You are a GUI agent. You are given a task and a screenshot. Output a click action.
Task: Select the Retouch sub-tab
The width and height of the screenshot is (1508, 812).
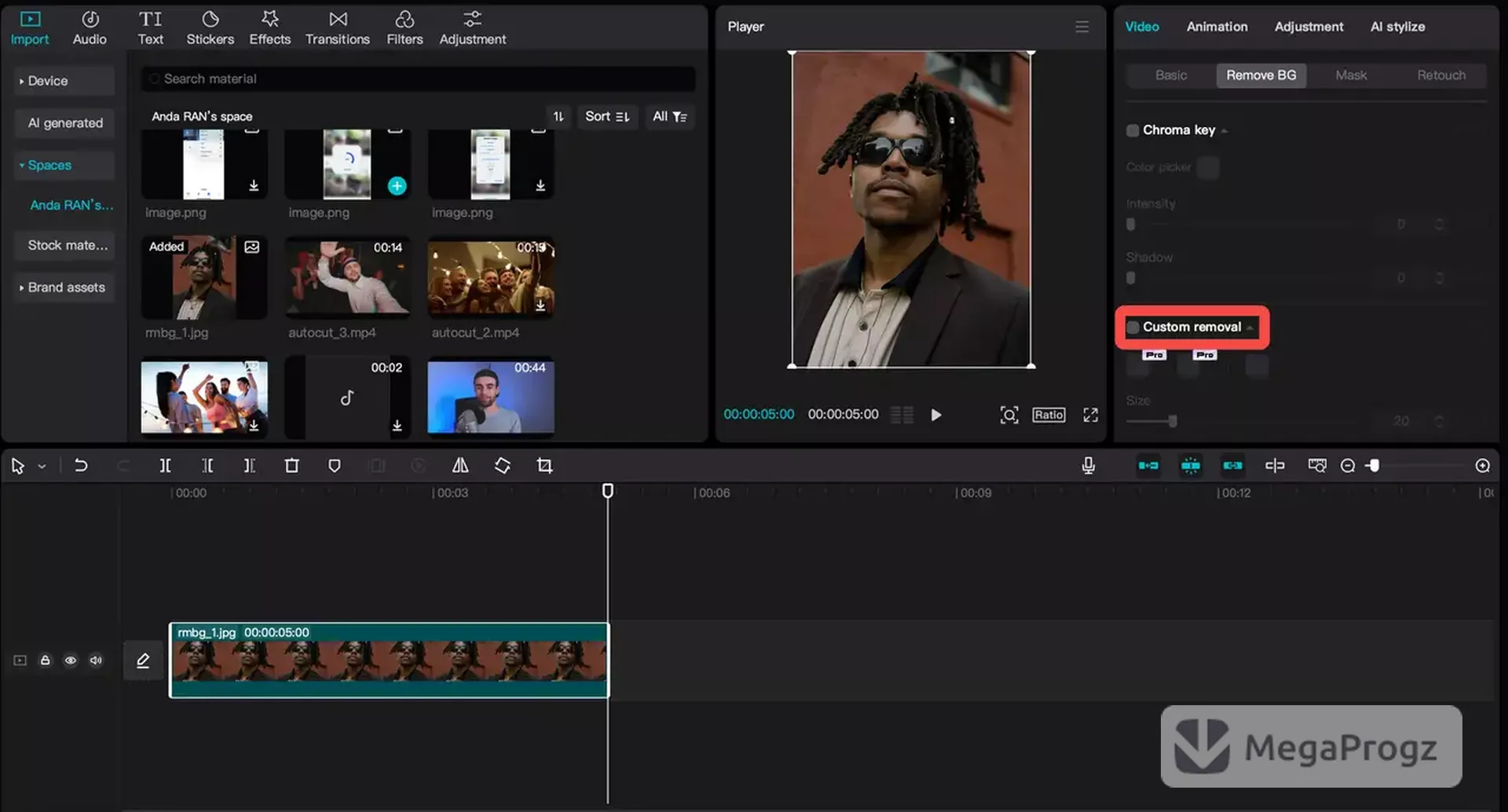click(1441, 75)
